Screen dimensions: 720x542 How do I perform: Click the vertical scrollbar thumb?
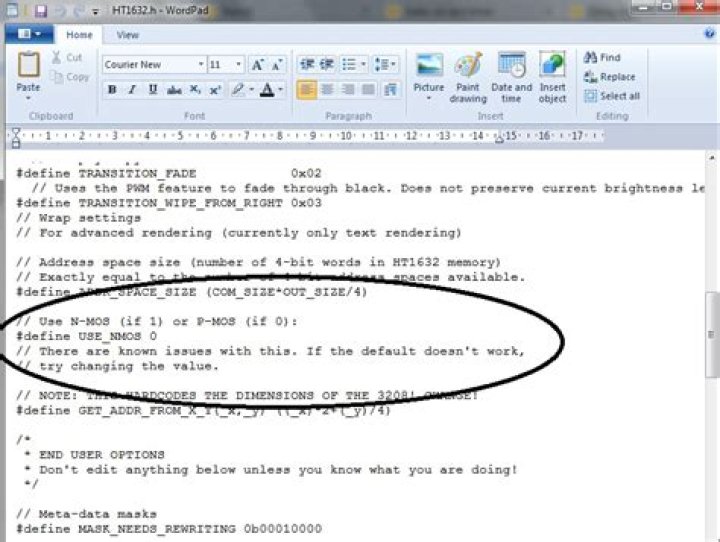[711, 334]
